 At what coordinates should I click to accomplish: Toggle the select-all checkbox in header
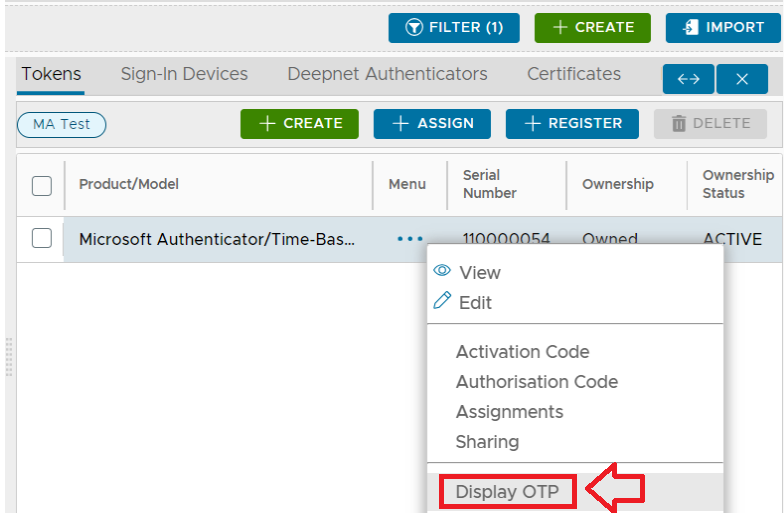pos(42,185)
